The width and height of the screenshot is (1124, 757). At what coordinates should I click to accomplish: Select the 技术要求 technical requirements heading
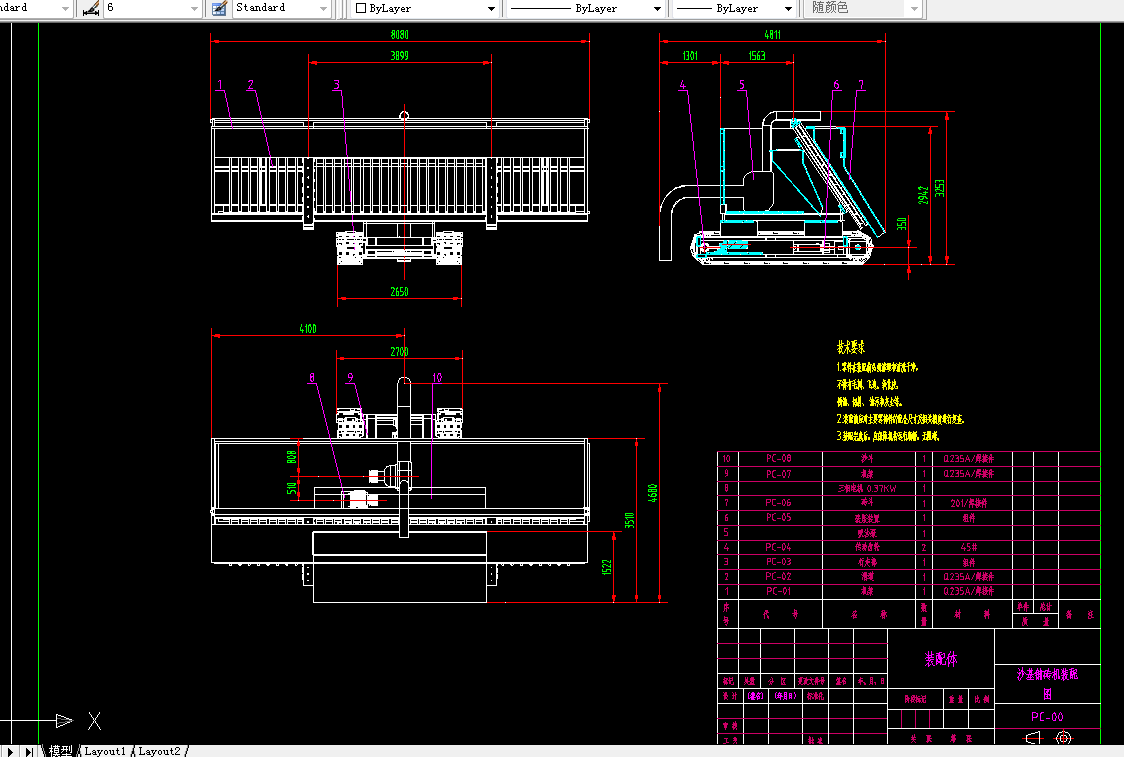tap(851, 347)
